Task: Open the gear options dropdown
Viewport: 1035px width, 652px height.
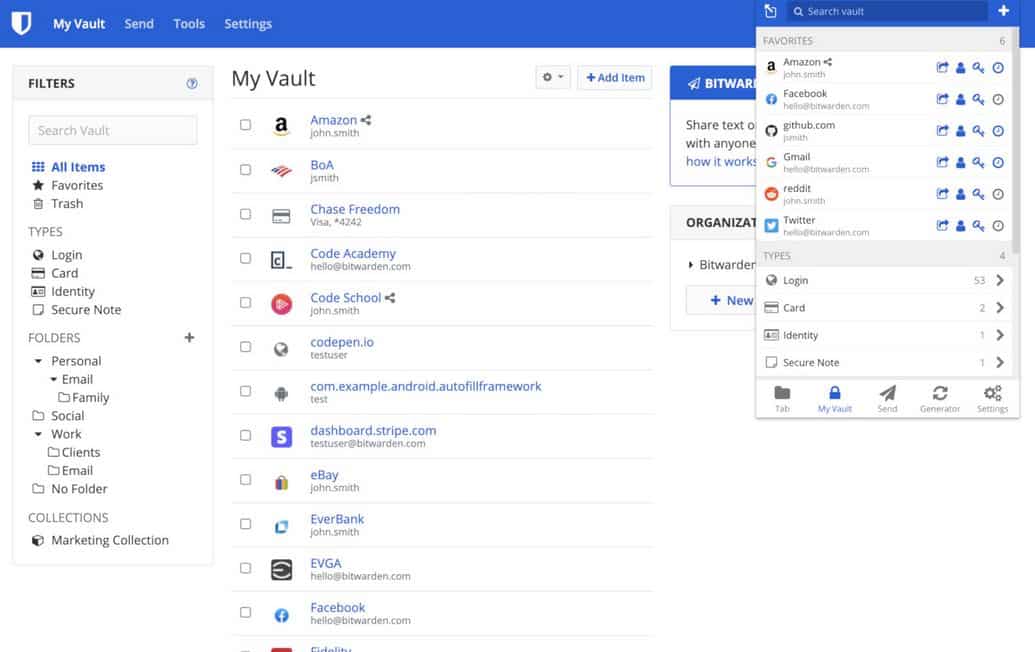Action: tap(553, 77)
